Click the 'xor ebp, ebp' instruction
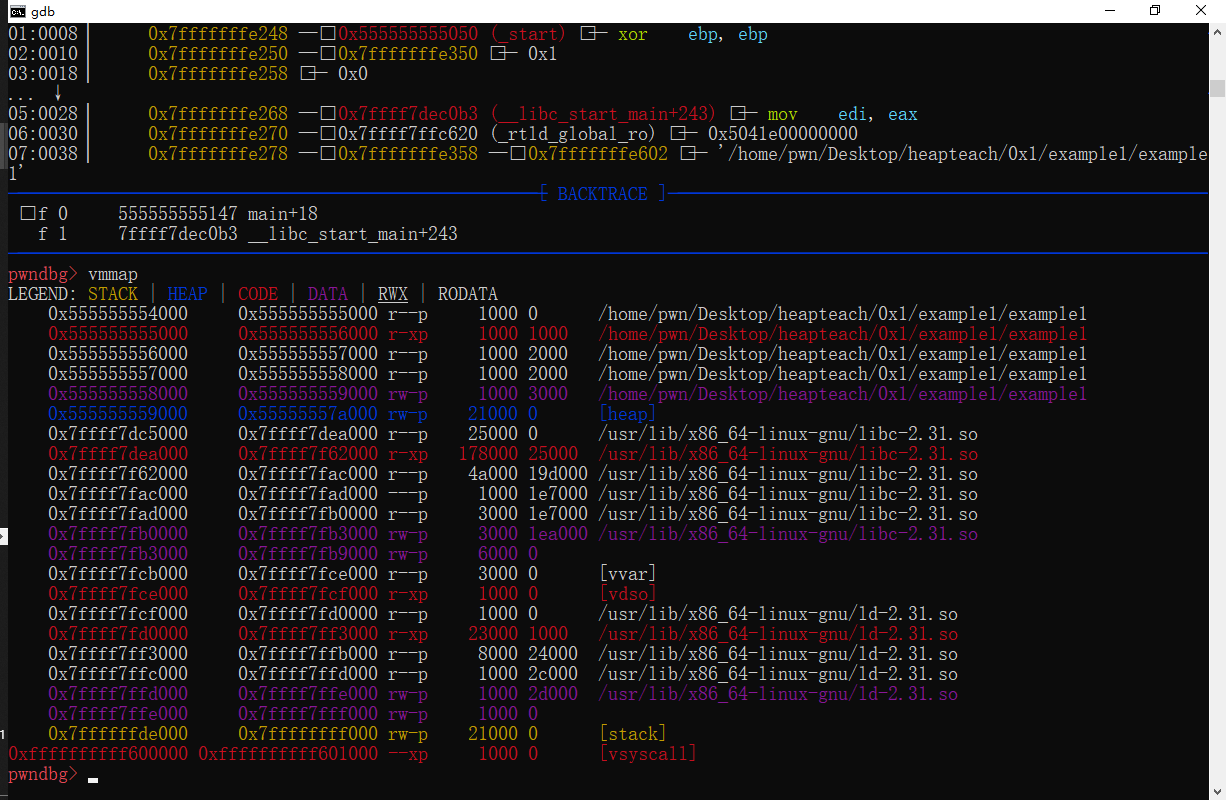The width and height of the screenshot is (1226, 800). tap(693, 34)
